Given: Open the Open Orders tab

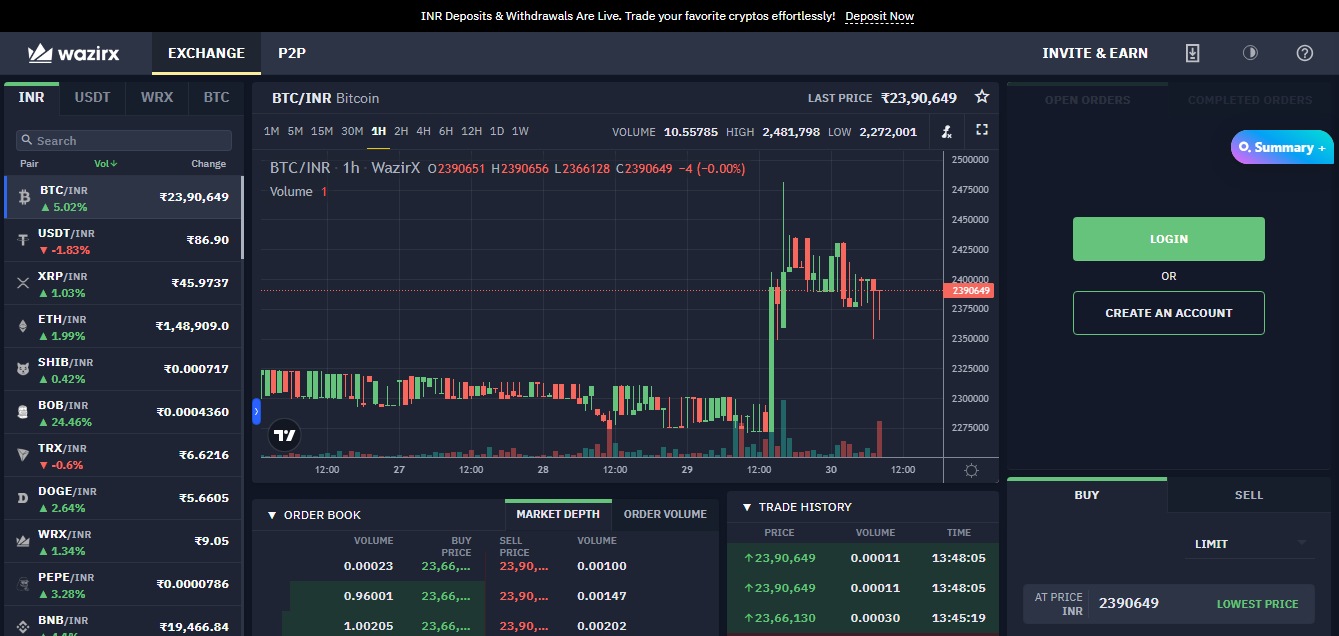Looking at the screenshot, I should tap(1087, 100).
